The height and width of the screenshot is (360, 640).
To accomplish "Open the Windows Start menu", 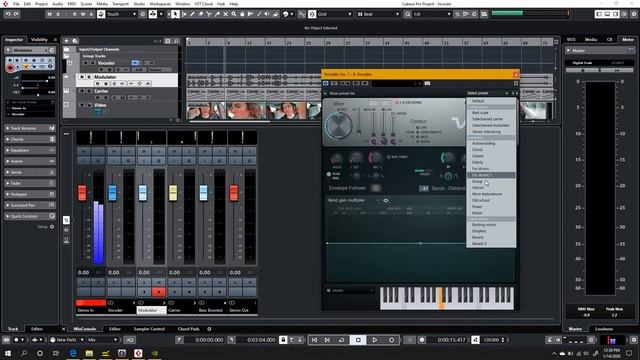I will [7, 353].
